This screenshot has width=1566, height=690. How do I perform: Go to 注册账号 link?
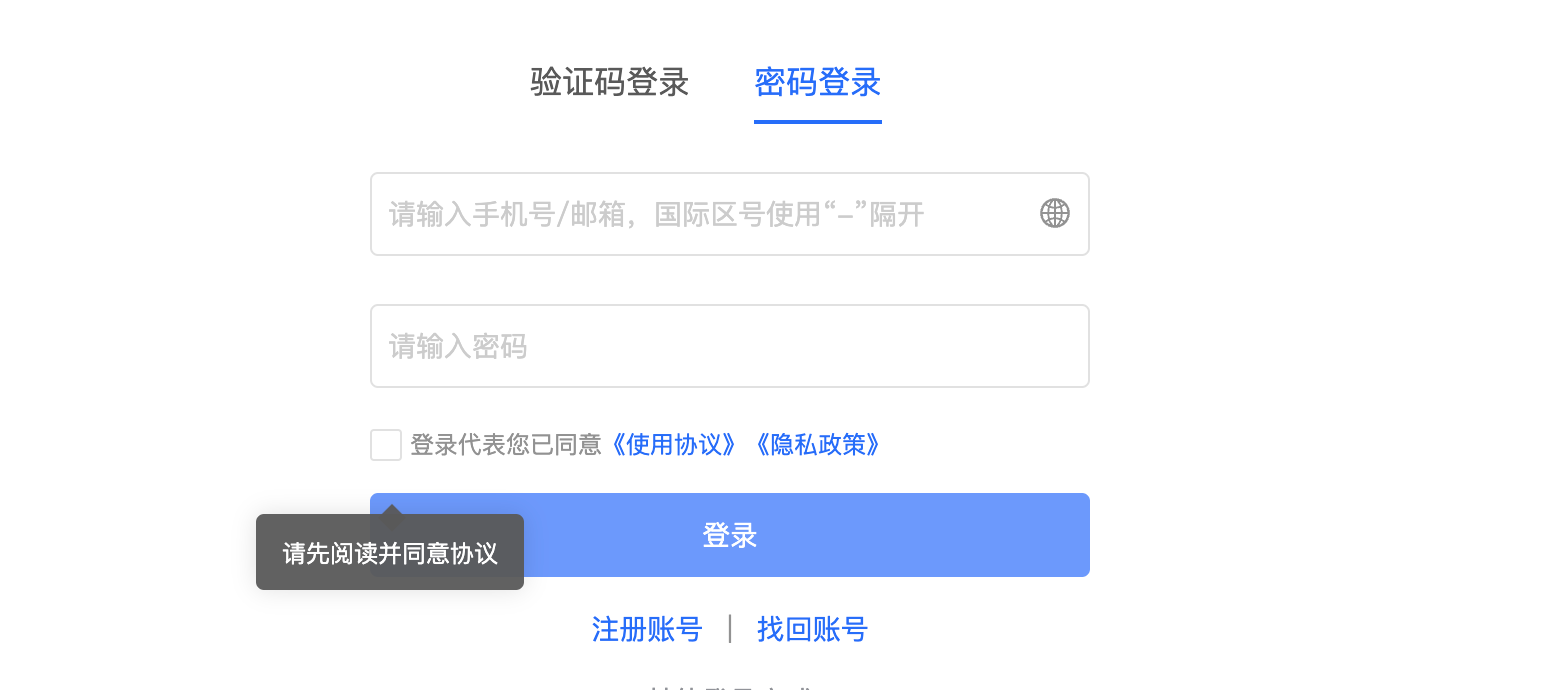point(647,630)
